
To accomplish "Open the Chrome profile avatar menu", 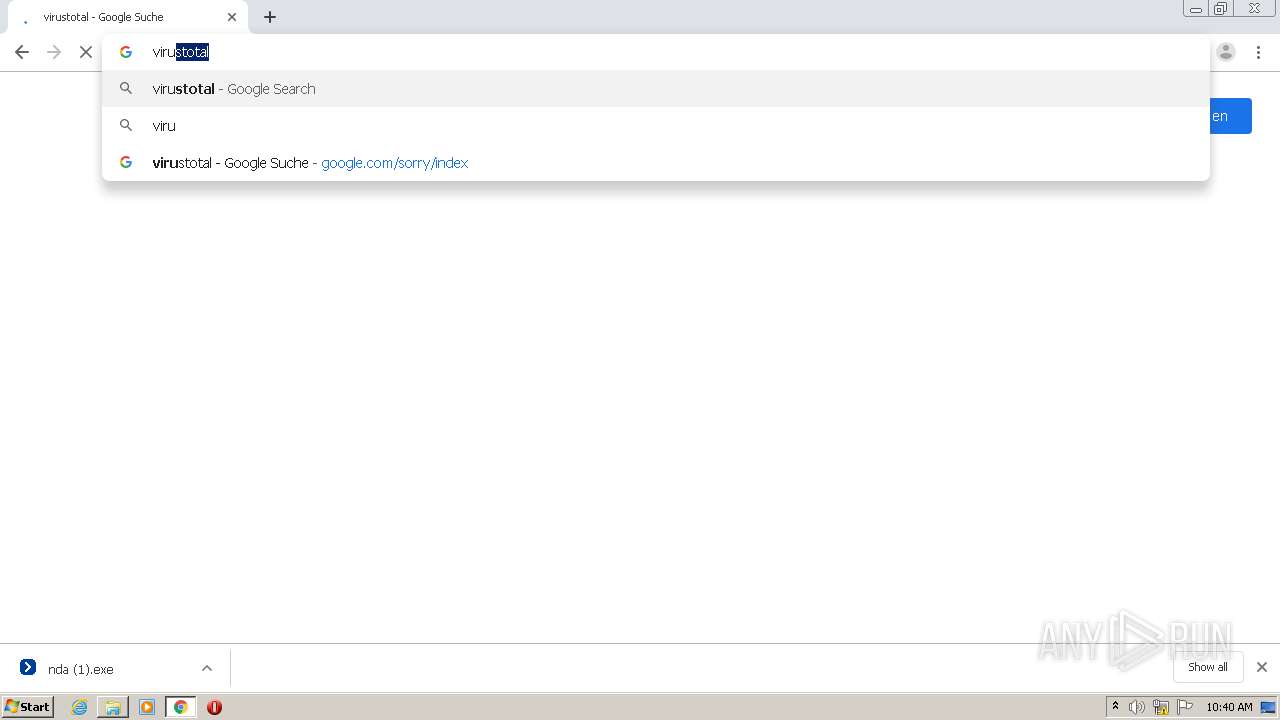I will click(x=1226, y=52).
